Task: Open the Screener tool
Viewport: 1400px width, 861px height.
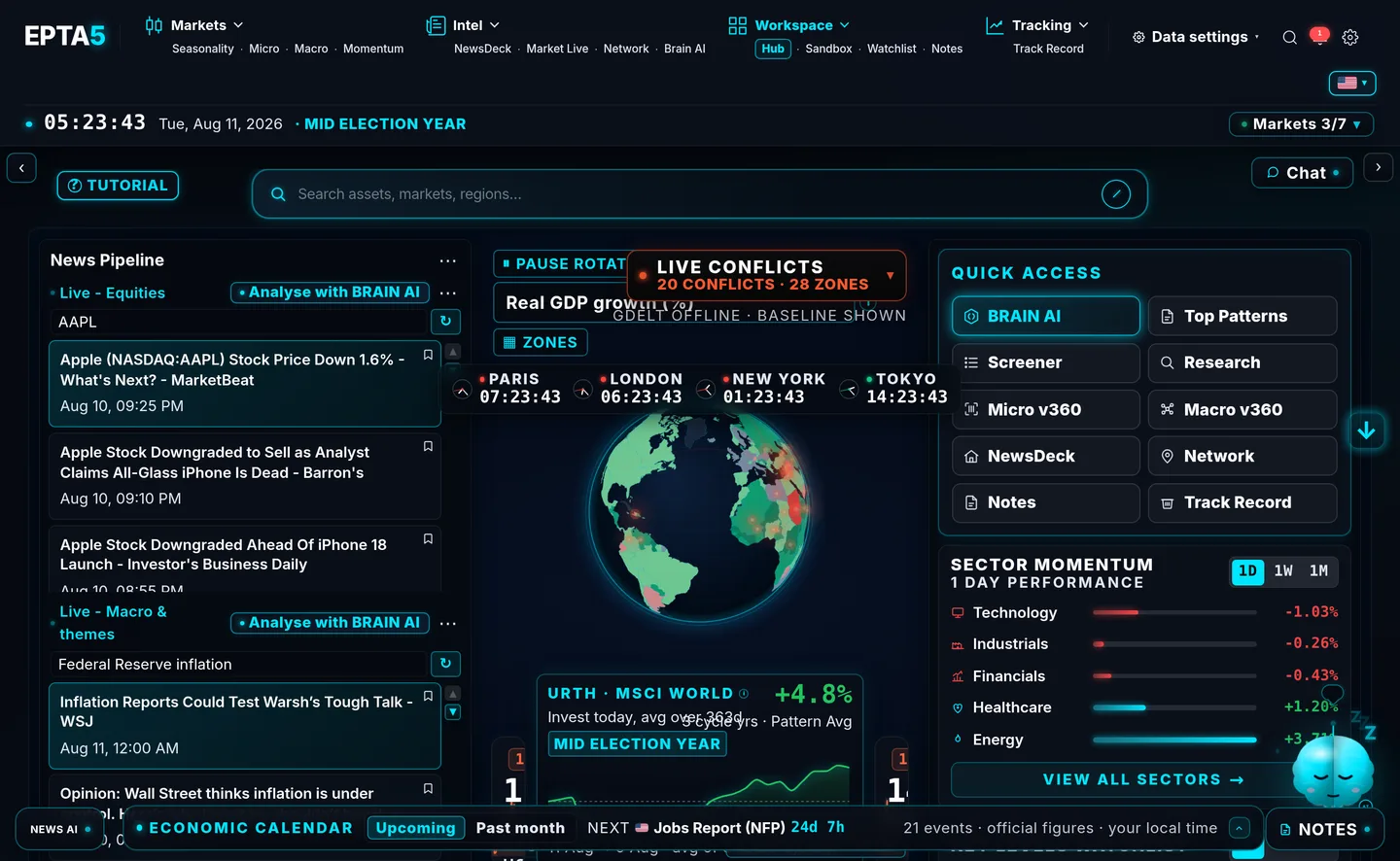Action: click(x=1046, y=362)
